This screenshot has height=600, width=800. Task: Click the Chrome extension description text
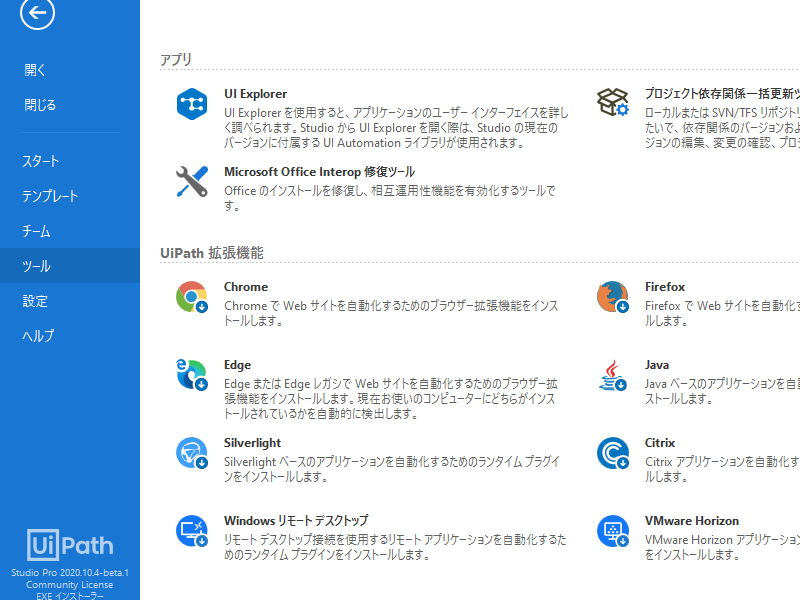pos(391,313)
